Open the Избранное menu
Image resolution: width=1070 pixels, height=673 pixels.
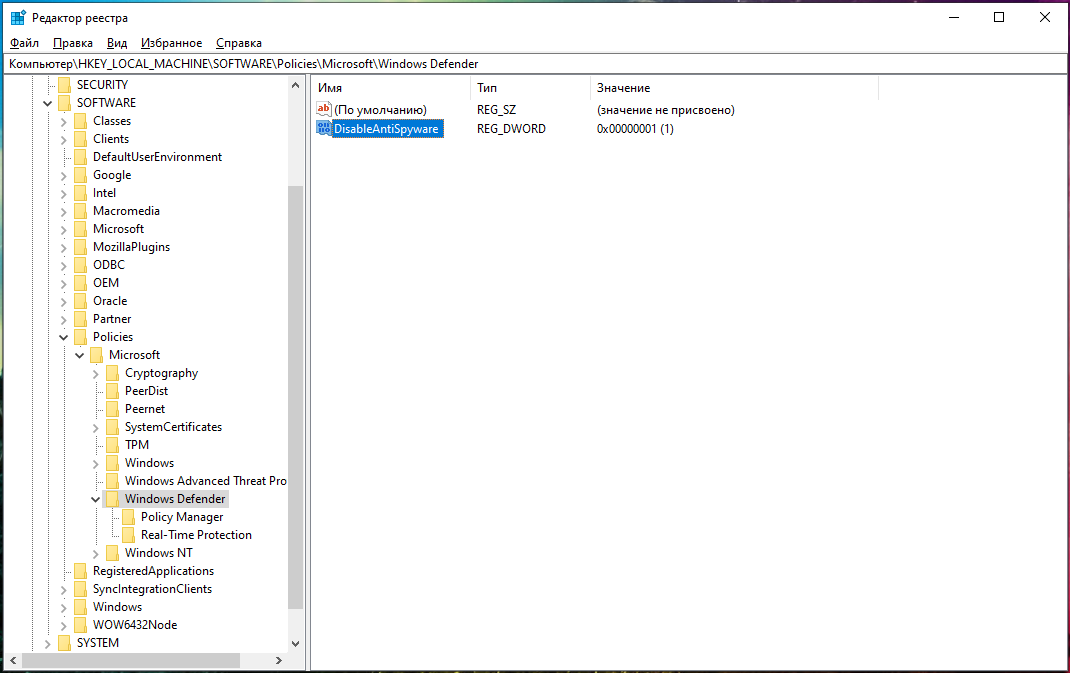[x=171, y=43]
